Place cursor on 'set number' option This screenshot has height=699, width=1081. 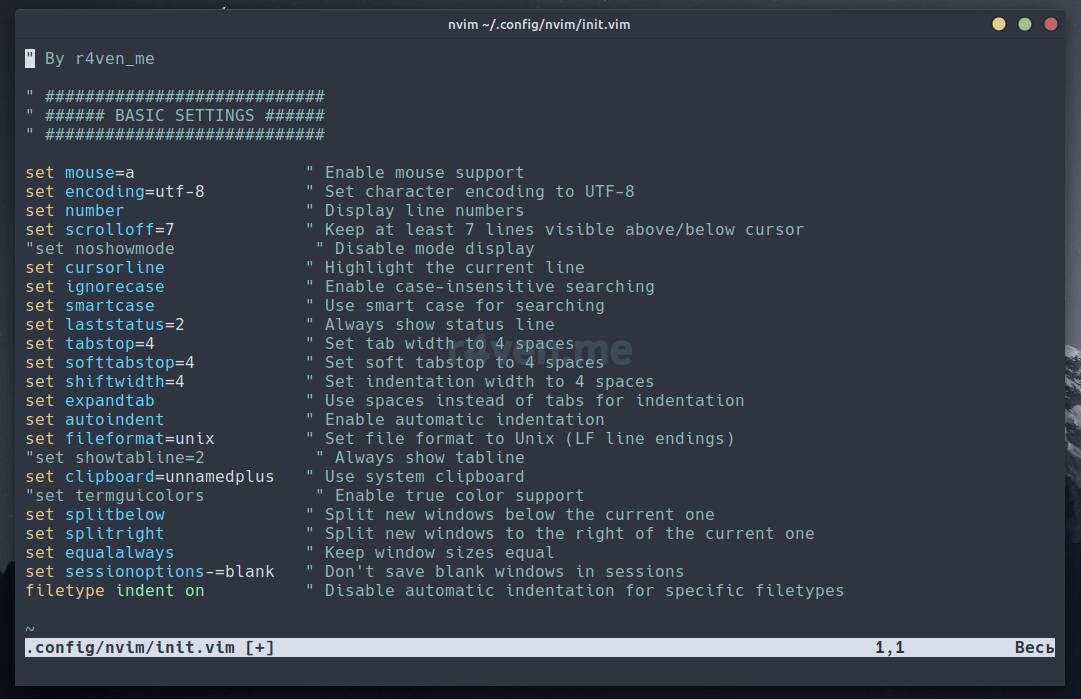point(75,211)
